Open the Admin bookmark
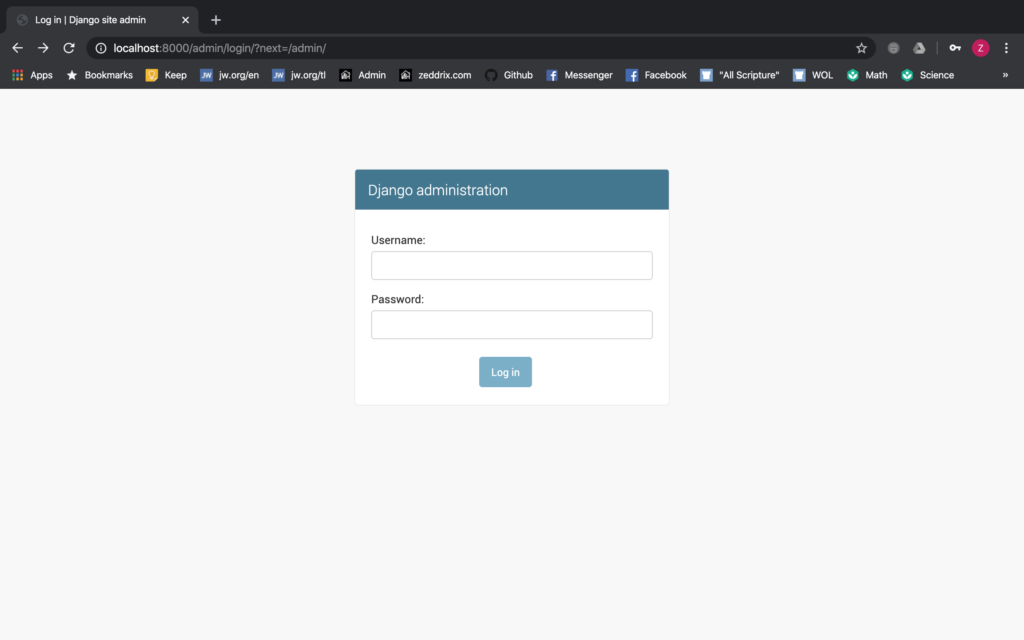The image size is (1024, 640). (362, 75)
